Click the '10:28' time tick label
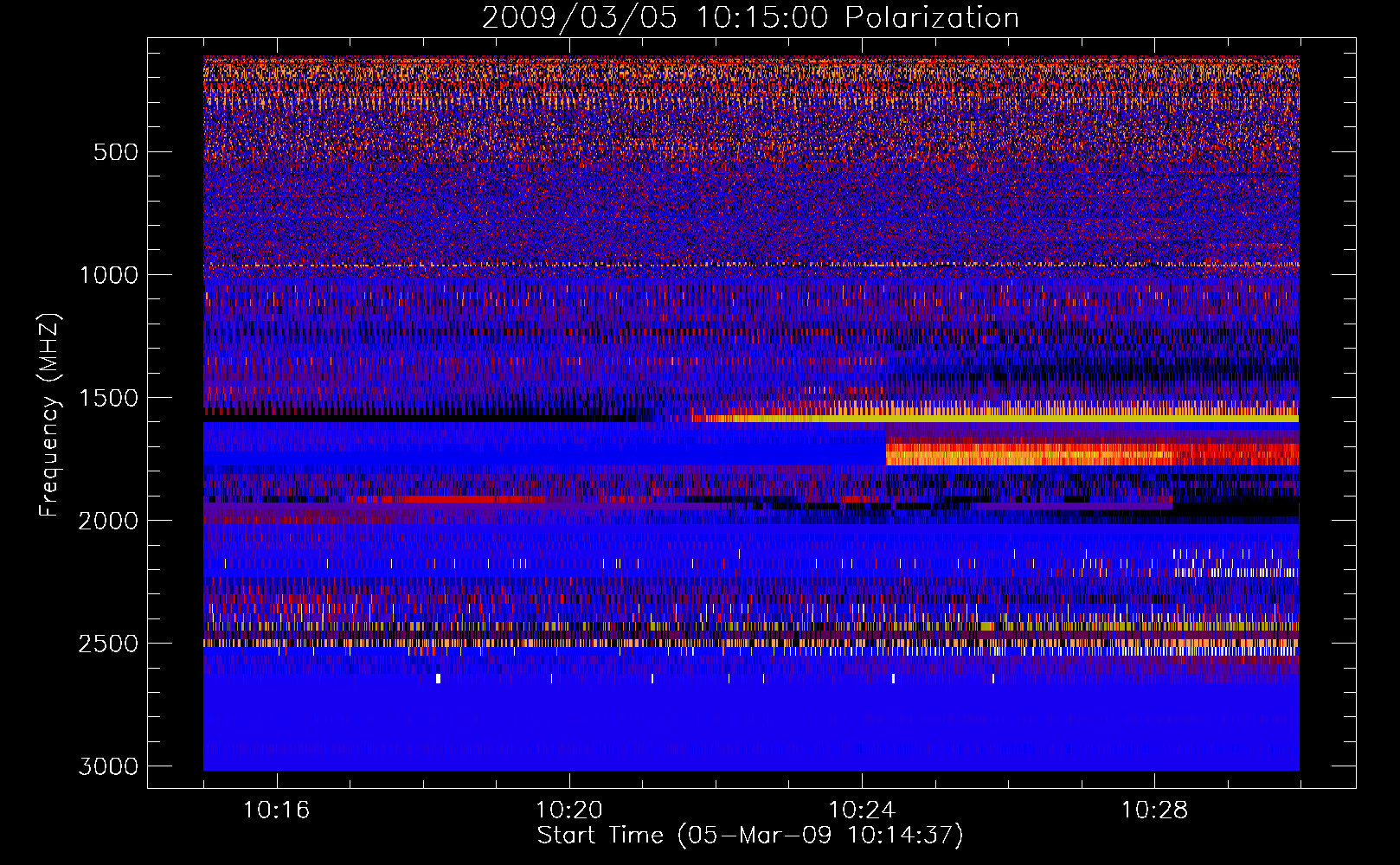1400x865 pixels. pyautogui.click(x=1154, y=811)
